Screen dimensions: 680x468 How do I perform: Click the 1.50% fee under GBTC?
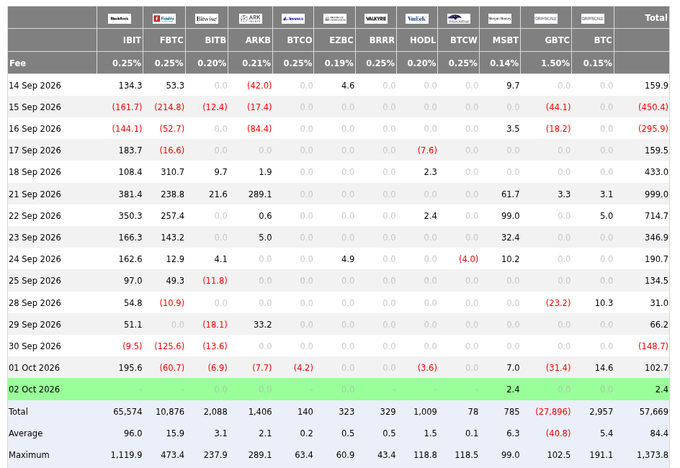click(x=555, y=63)
